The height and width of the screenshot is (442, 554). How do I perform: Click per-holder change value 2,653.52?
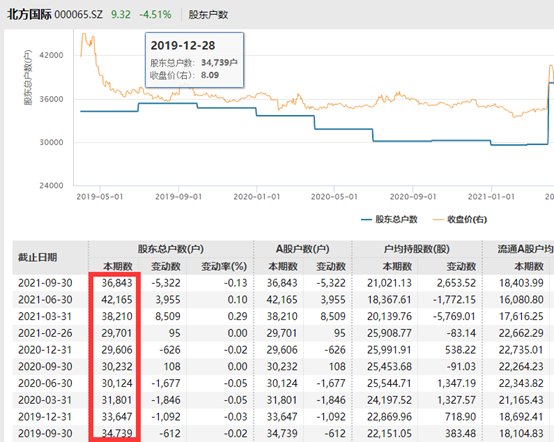click(x=456, y=283)
